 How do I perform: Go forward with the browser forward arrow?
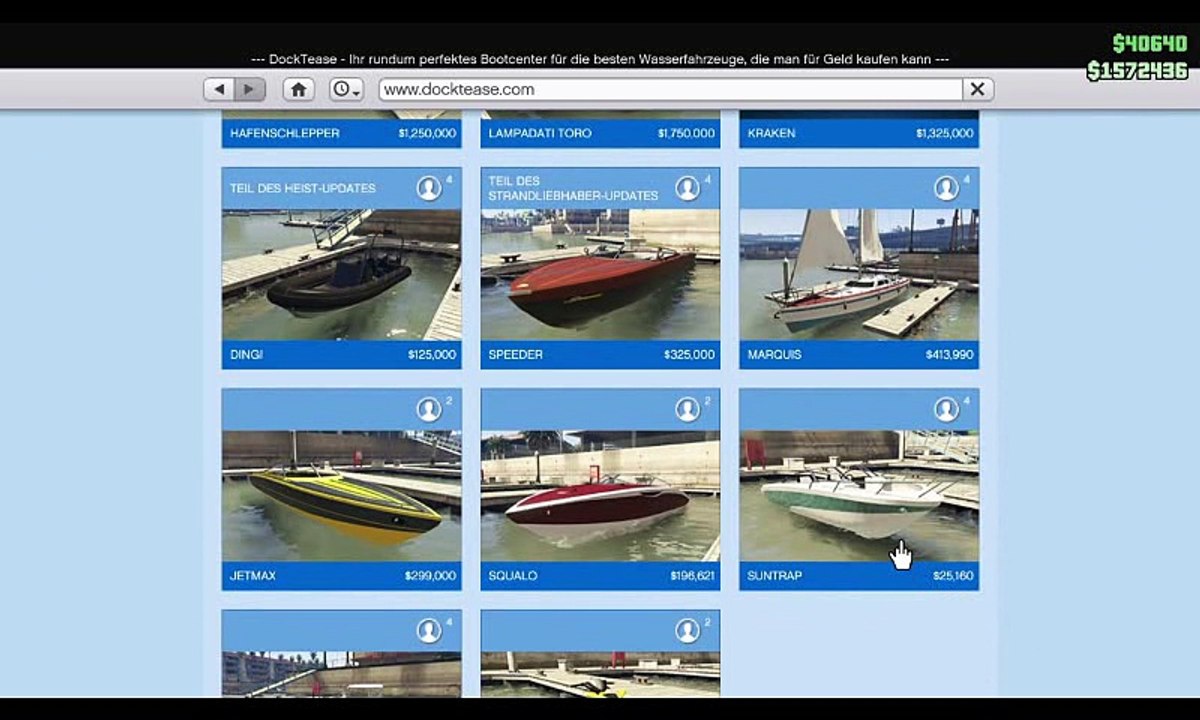[x=249, y=89]
